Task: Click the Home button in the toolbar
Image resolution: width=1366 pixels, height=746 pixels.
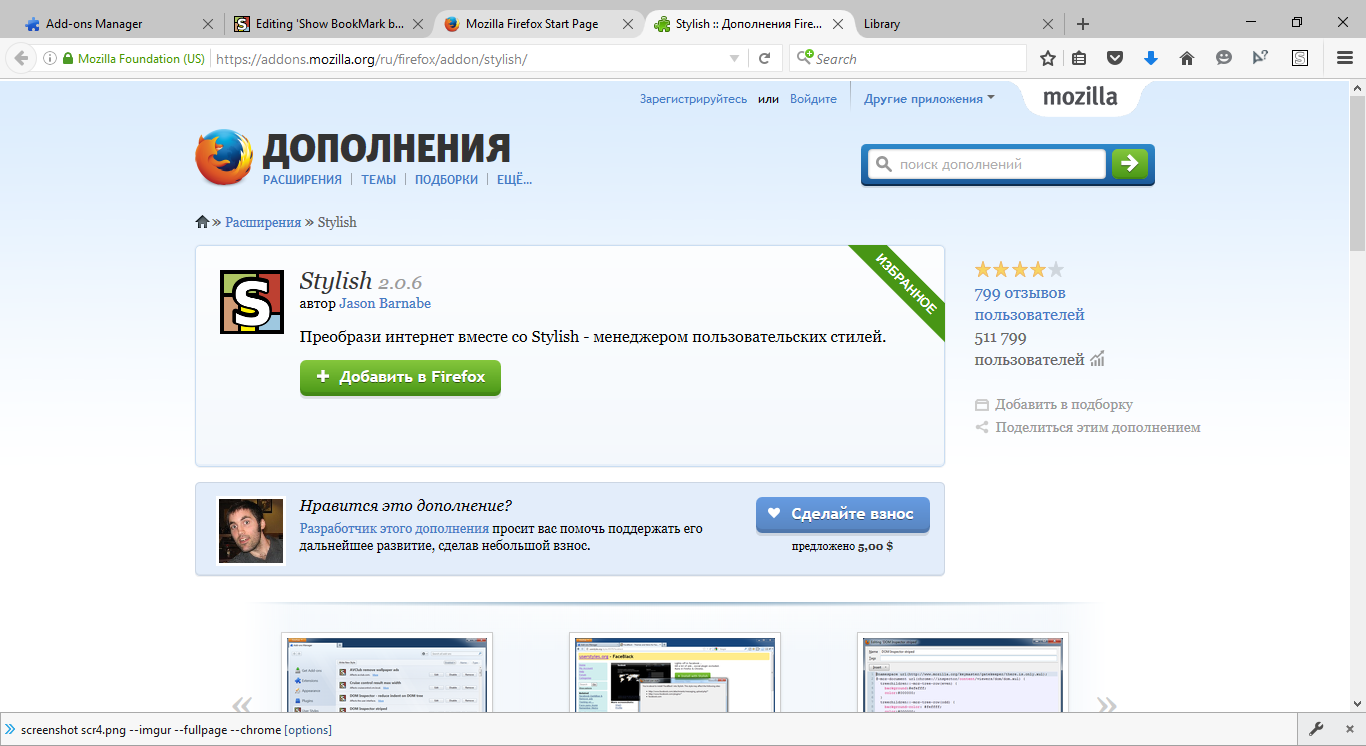Action: coord(1186,58)
